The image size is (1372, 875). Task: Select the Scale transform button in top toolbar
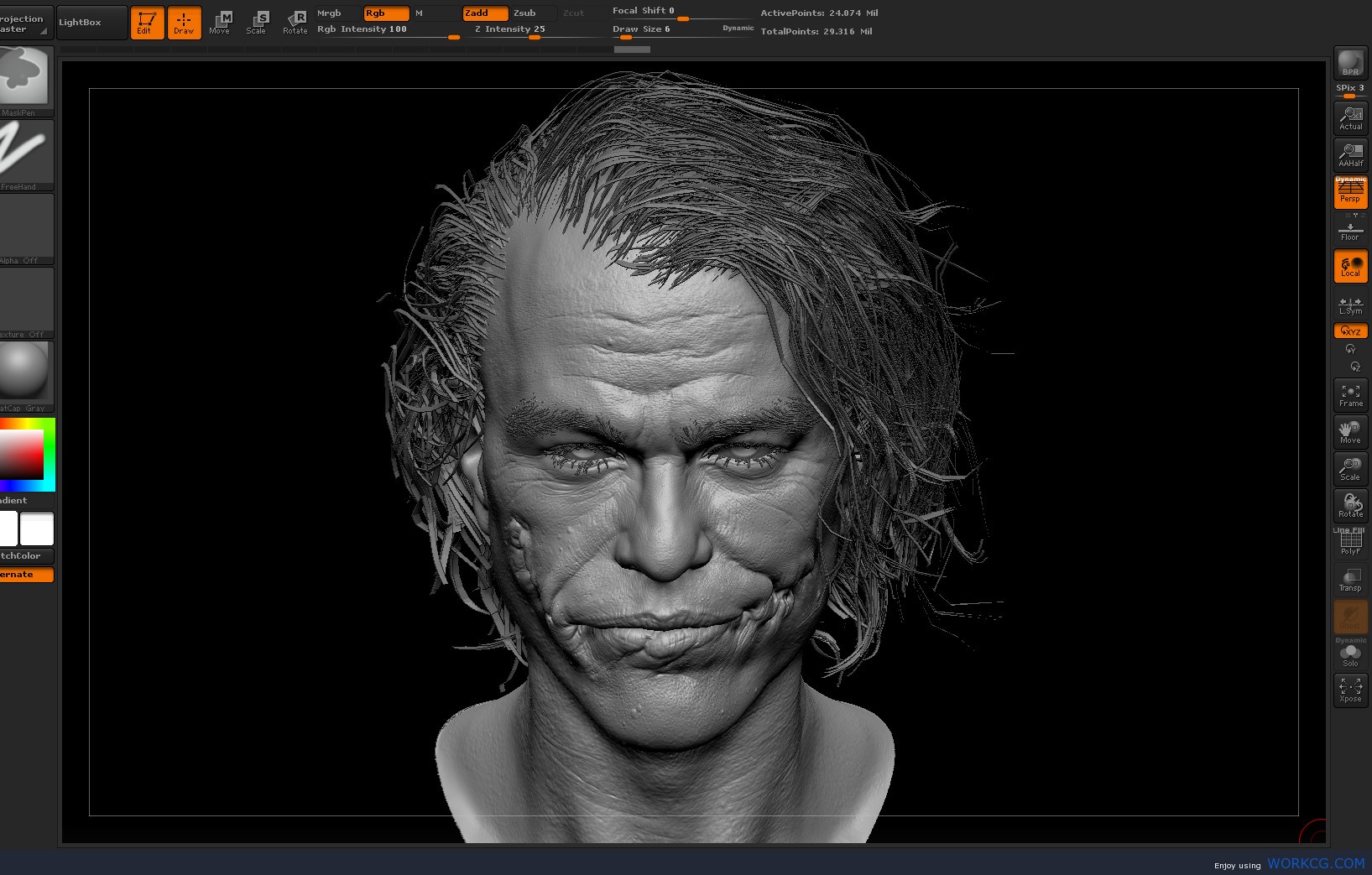pyautogui.click(x=258, y=23)
